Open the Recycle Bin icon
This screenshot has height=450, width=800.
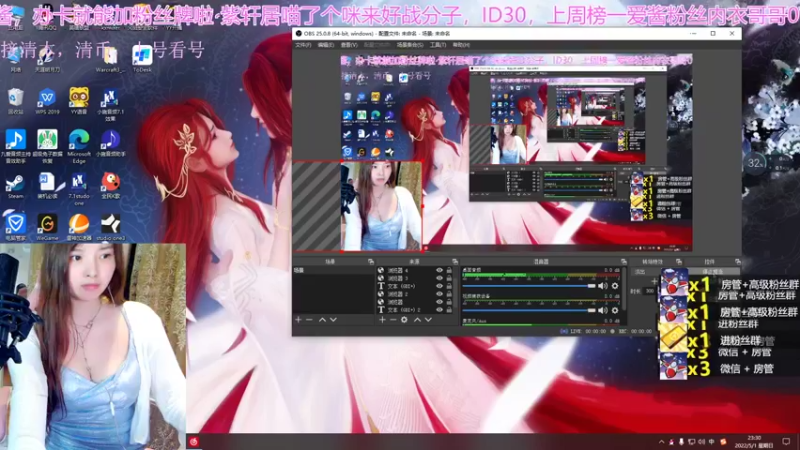tap(15, 101)
